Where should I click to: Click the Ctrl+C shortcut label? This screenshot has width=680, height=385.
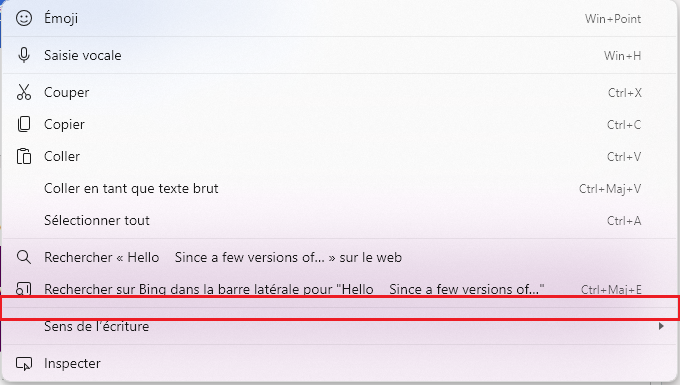624,125
